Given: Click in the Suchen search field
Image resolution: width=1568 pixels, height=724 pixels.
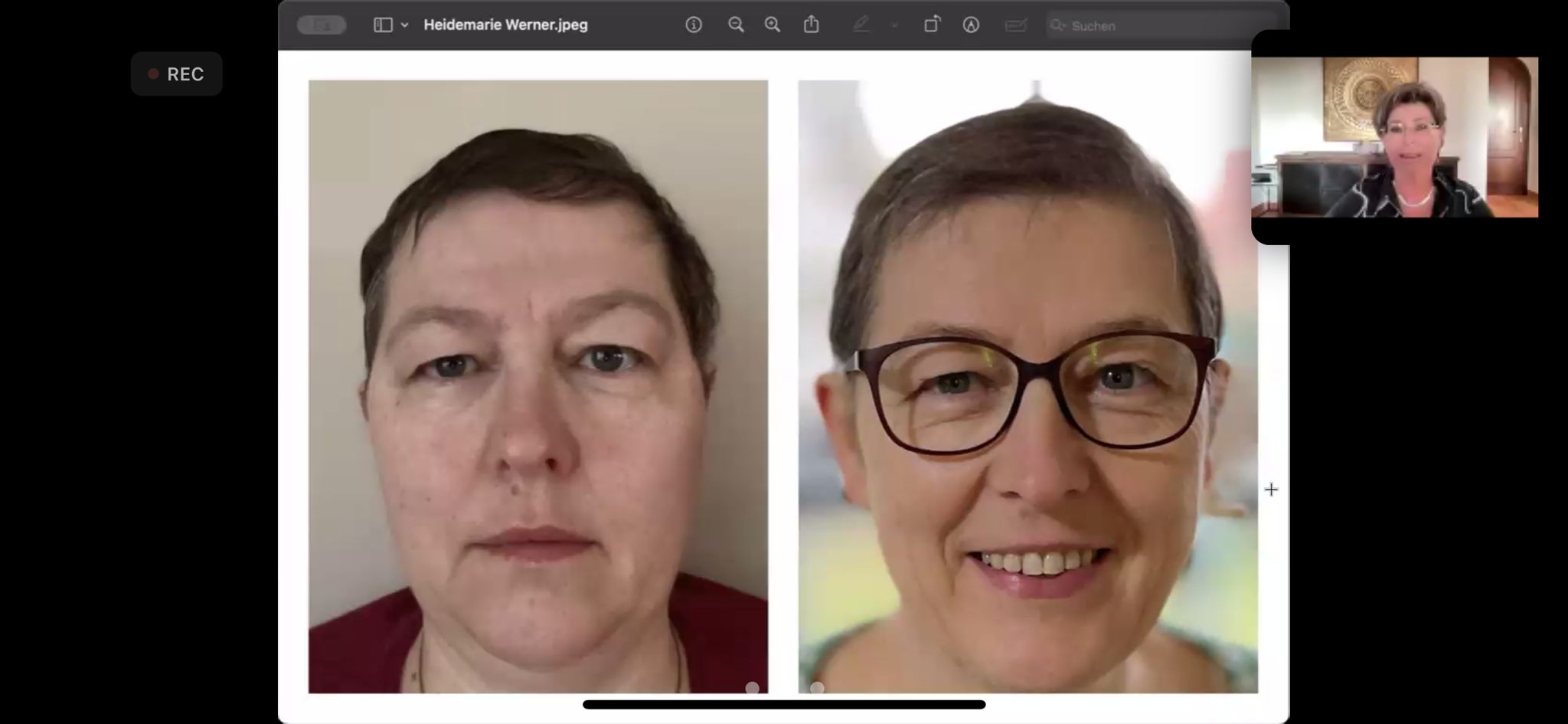Looking at the screenshot, I should click(x=1148, y=25).
